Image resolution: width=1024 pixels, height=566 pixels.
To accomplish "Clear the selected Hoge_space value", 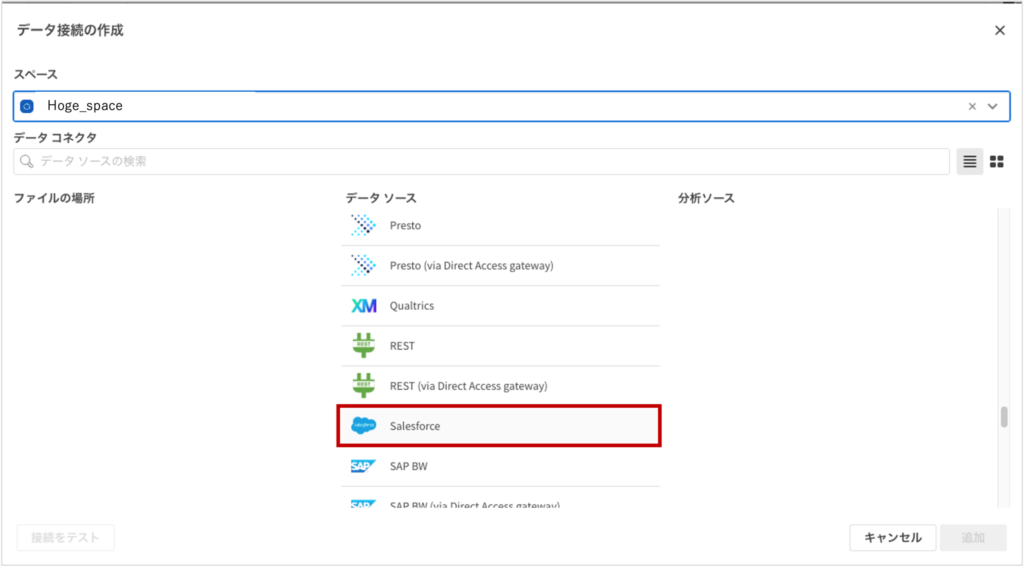I will [x=972, y=106].
